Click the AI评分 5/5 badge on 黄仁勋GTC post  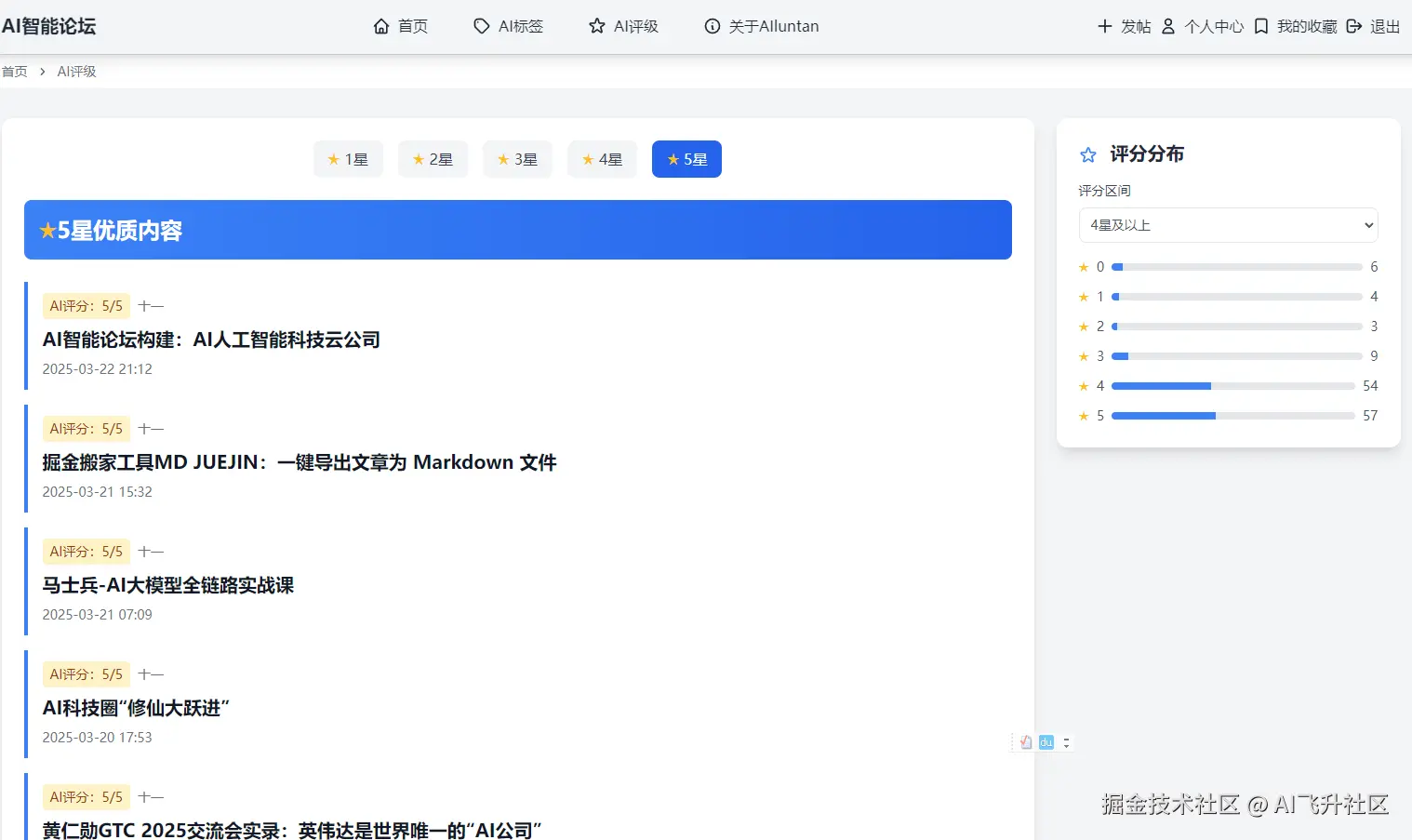tap(87, 797)
